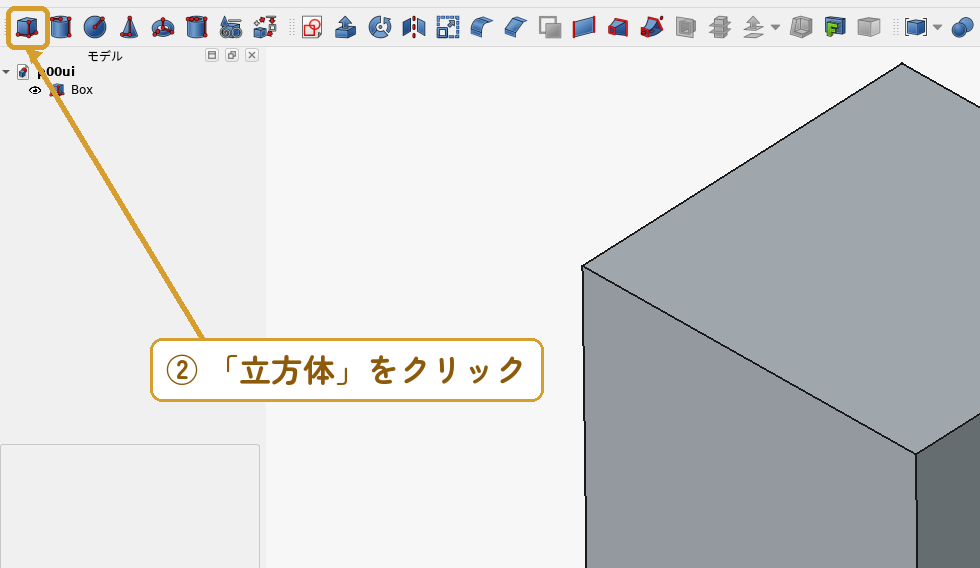Image resolution: width=980 pixels, height=568 pixels.
Task: Create a new sketch
Action: click(x=312, y=27)
